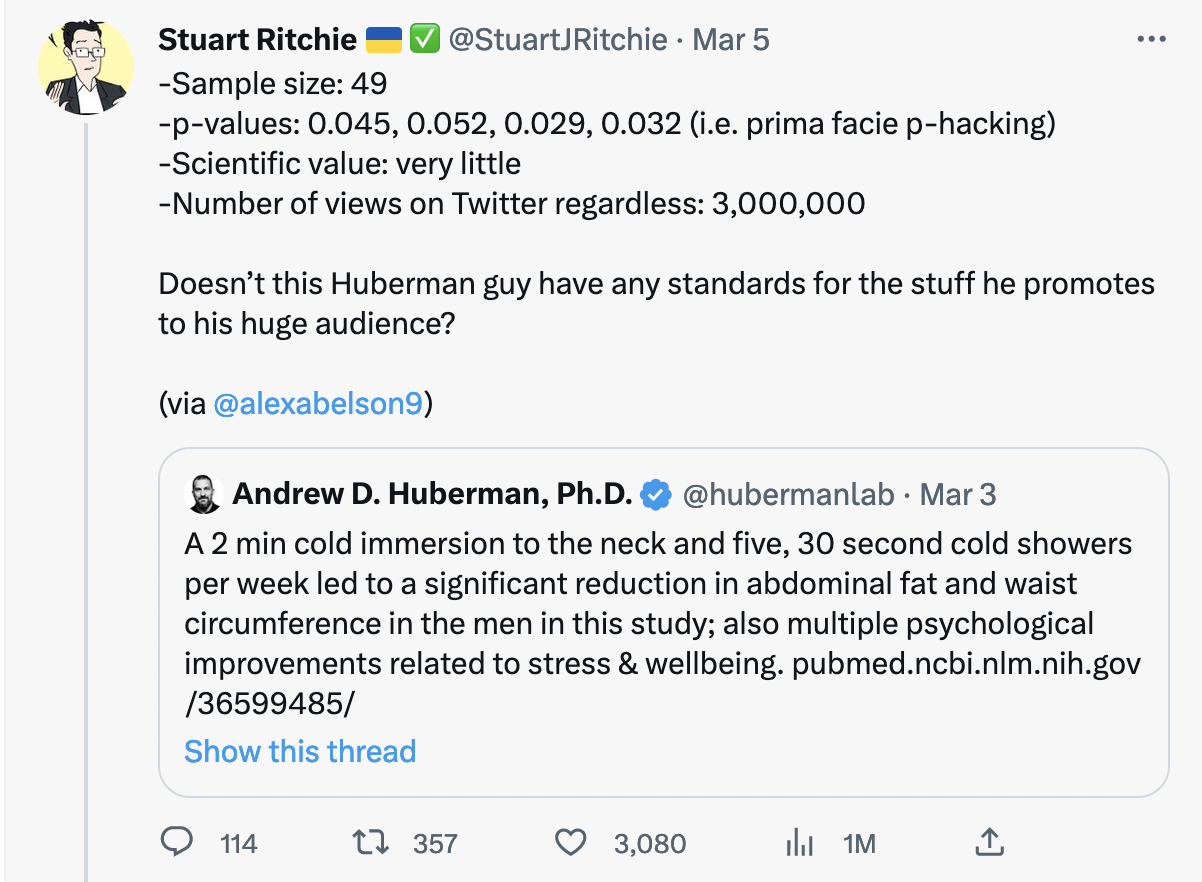Click the 3,080 likes count

click(x=650, y=844)
